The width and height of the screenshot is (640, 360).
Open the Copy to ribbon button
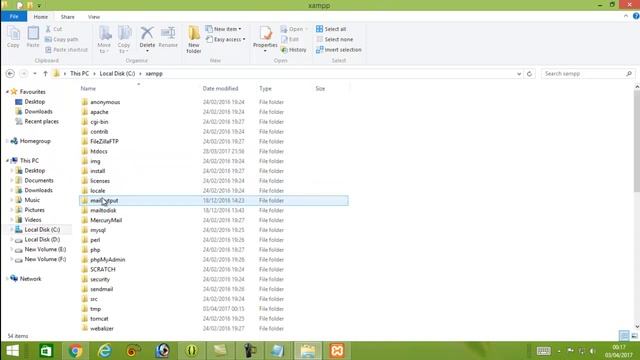[x=124, y=39]
